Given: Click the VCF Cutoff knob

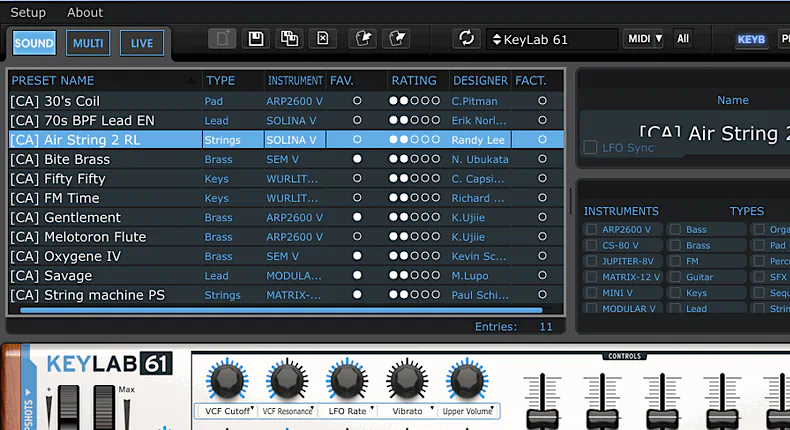Looking at the screenshot, I should [x=227, y=381].
